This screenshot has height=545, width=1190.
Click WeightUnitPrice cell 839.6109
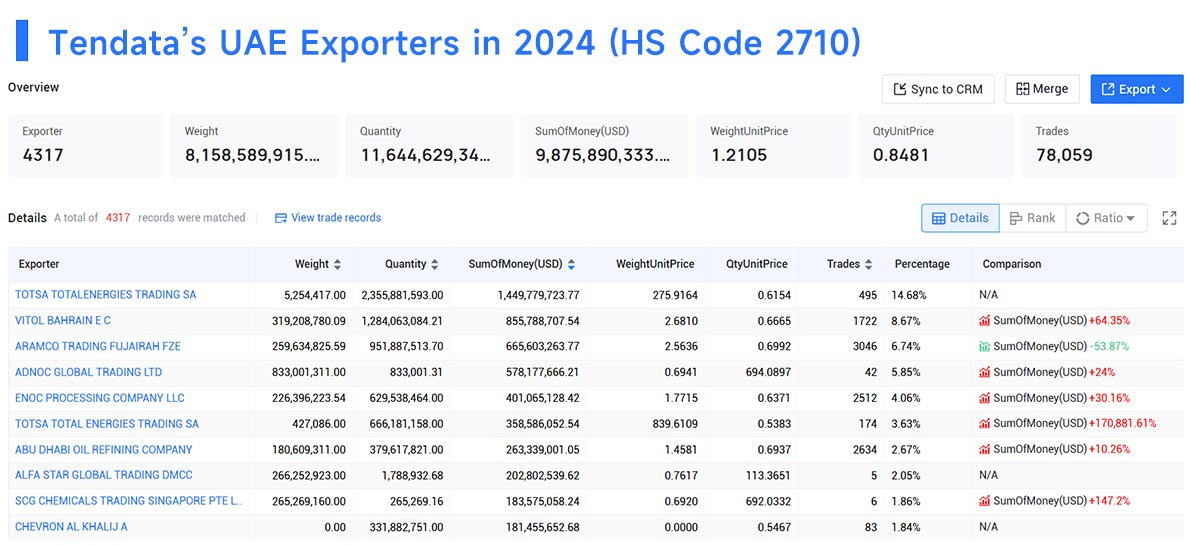(674, 424)
